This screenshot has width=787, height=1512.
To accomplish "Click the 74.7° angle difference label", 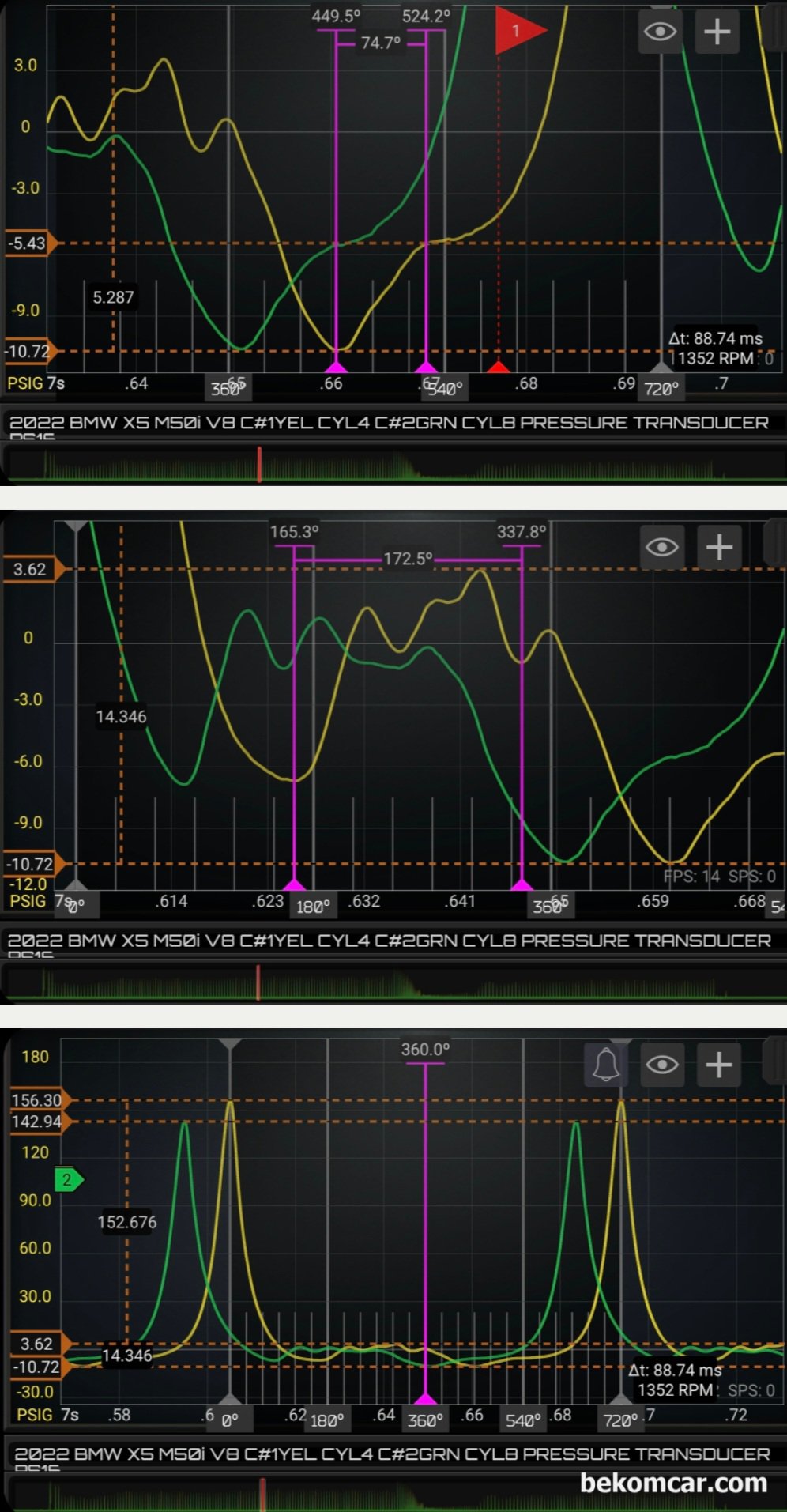I will click(x=381, y=43).
